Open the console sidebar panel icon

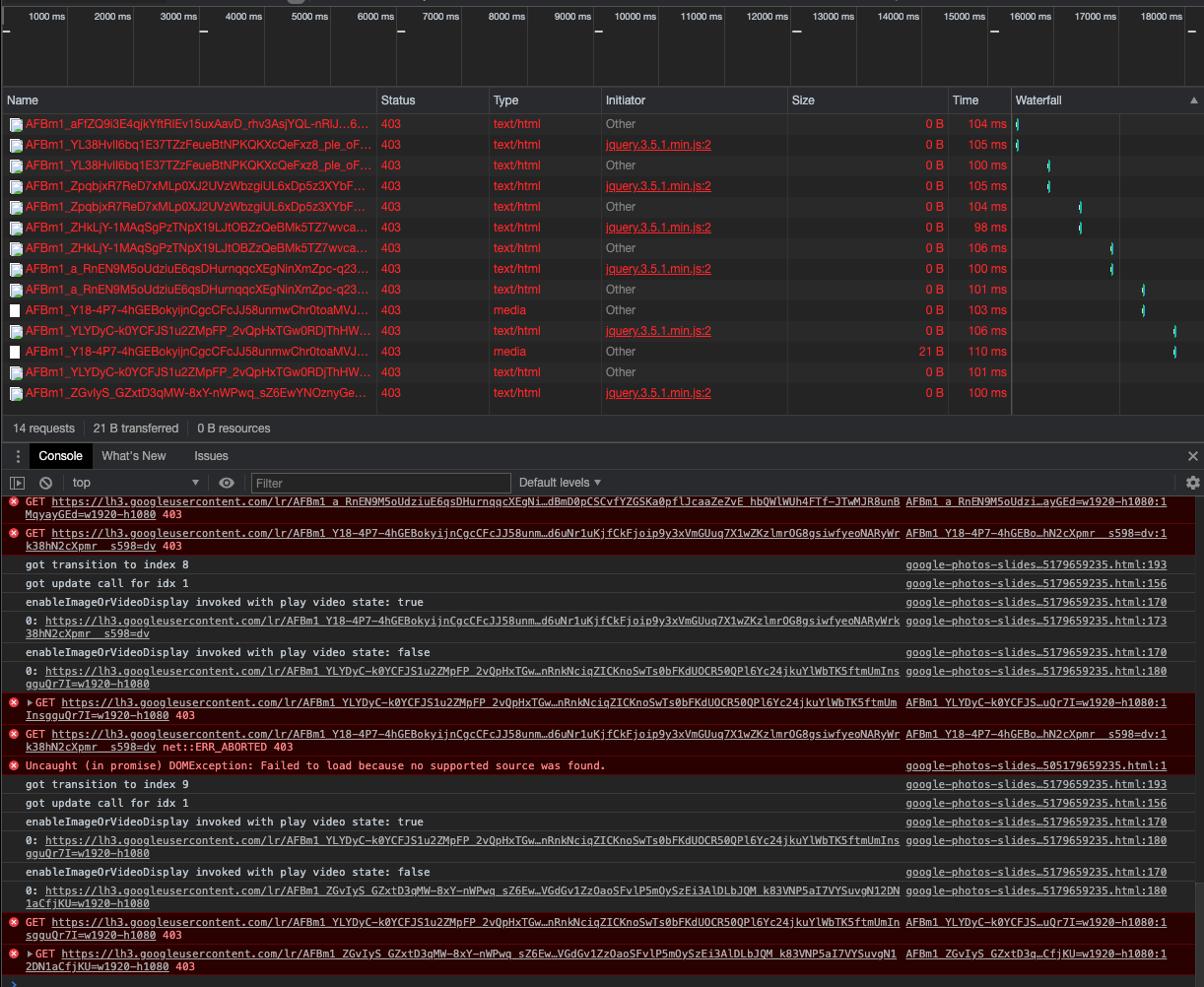[17, 483]
